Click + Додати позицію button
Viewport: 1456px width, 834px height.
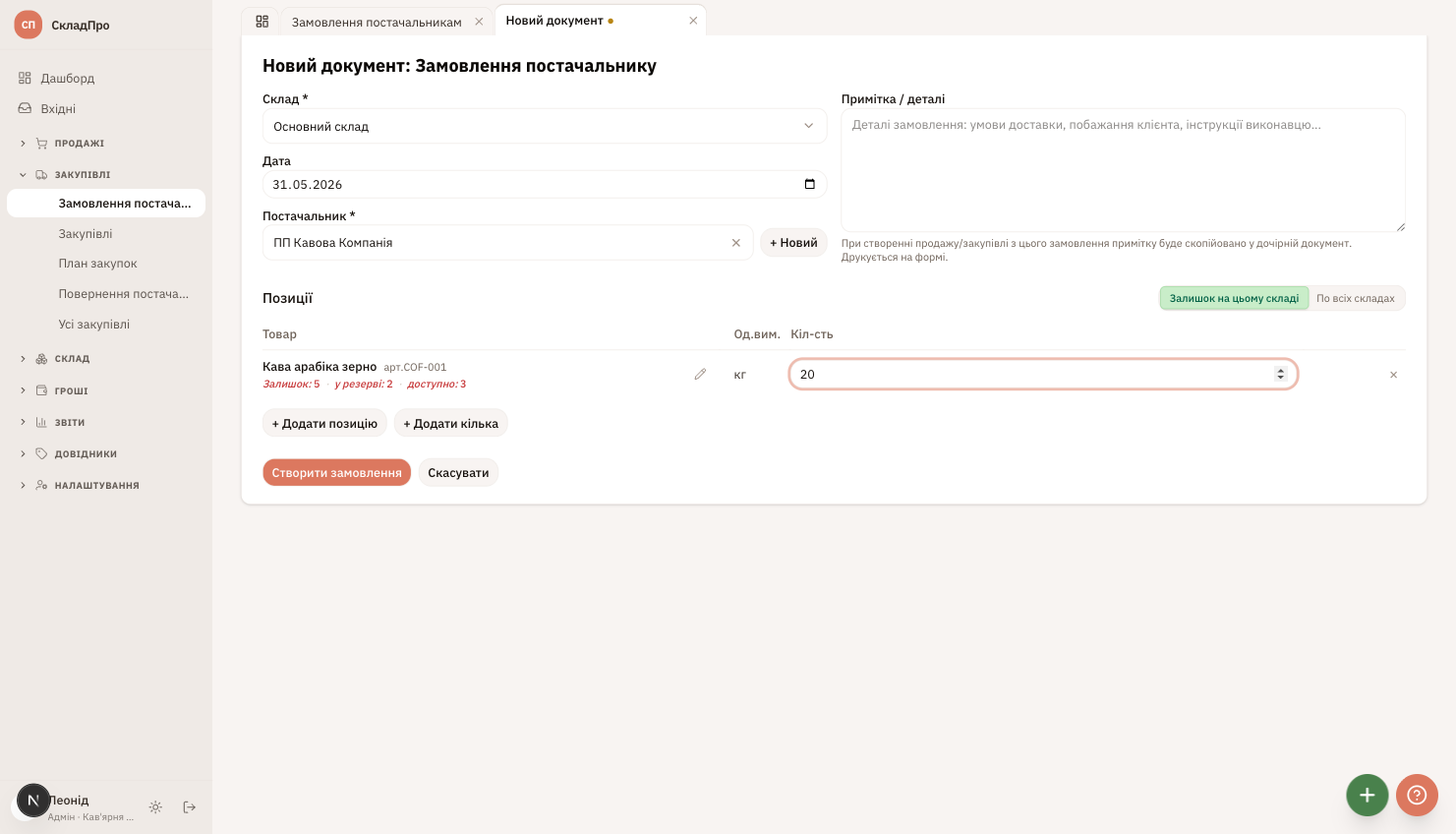pyautogui.click(x=324, y=424)
